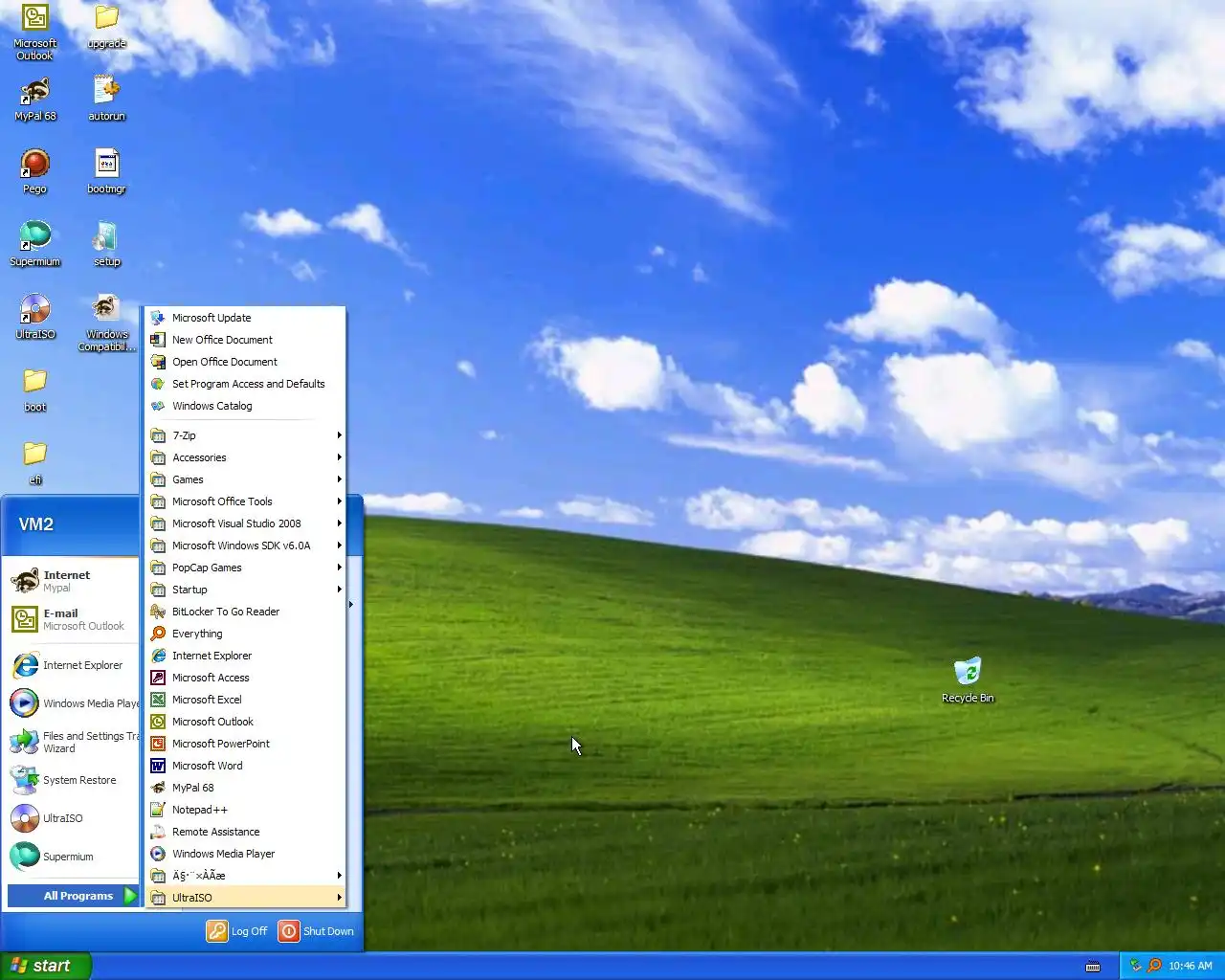The height and width of the screenshot is (980, 1225).
Task: Click the All Programs button
Action: (74, 896)
